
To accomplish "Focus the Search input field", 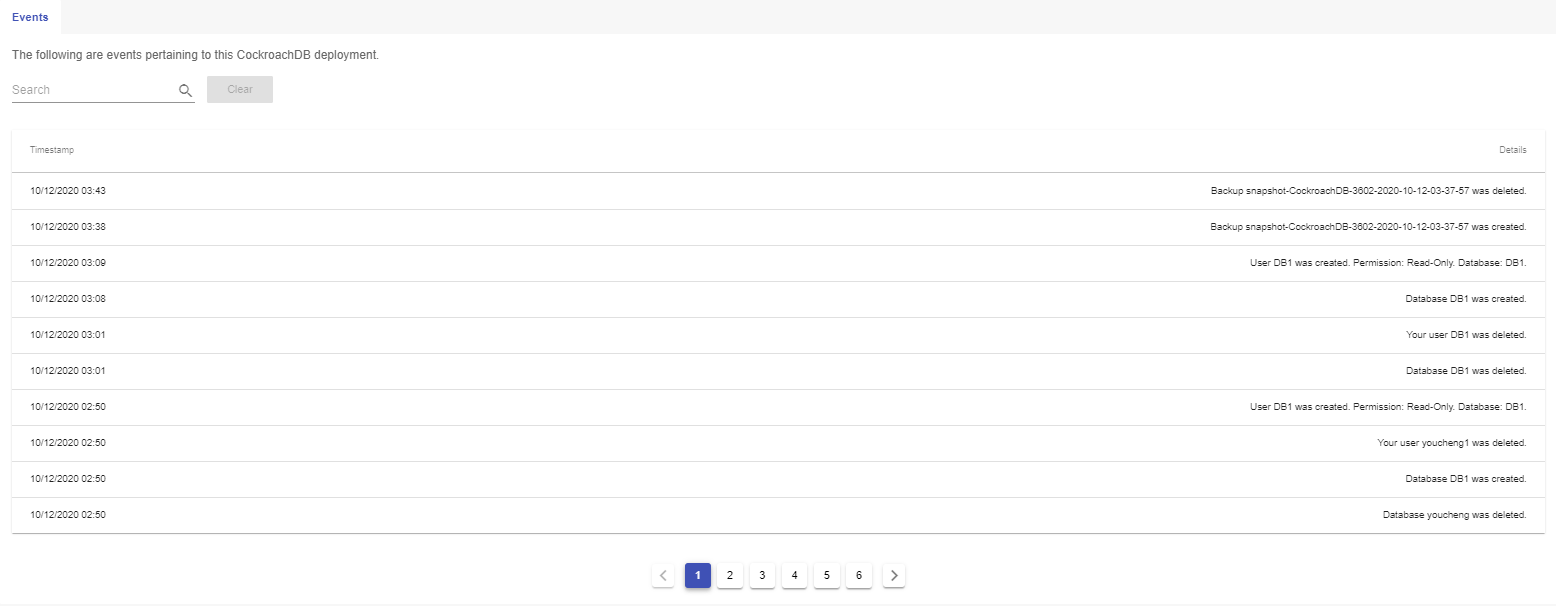I will [93, 90].
